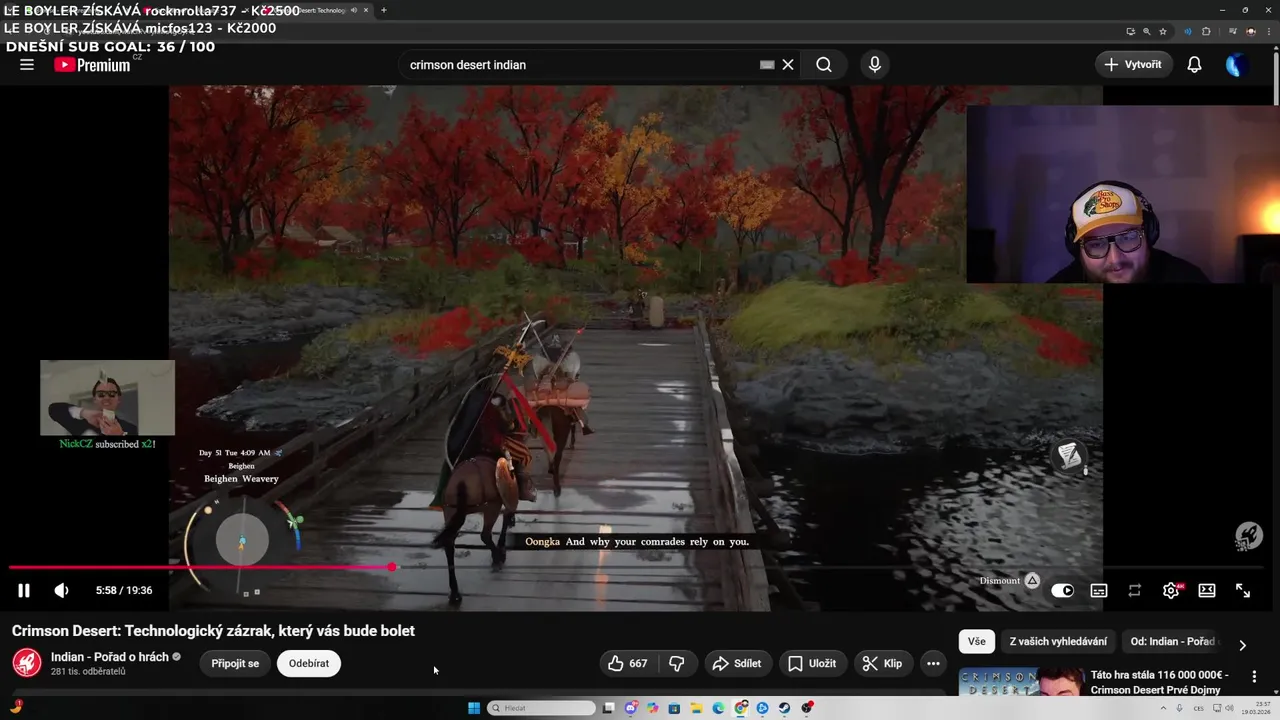The width and height of the screenshot is (1280, 720).
Task: Select the 'Od: Indian - Pořad' chip
Action: point(1172,641)
